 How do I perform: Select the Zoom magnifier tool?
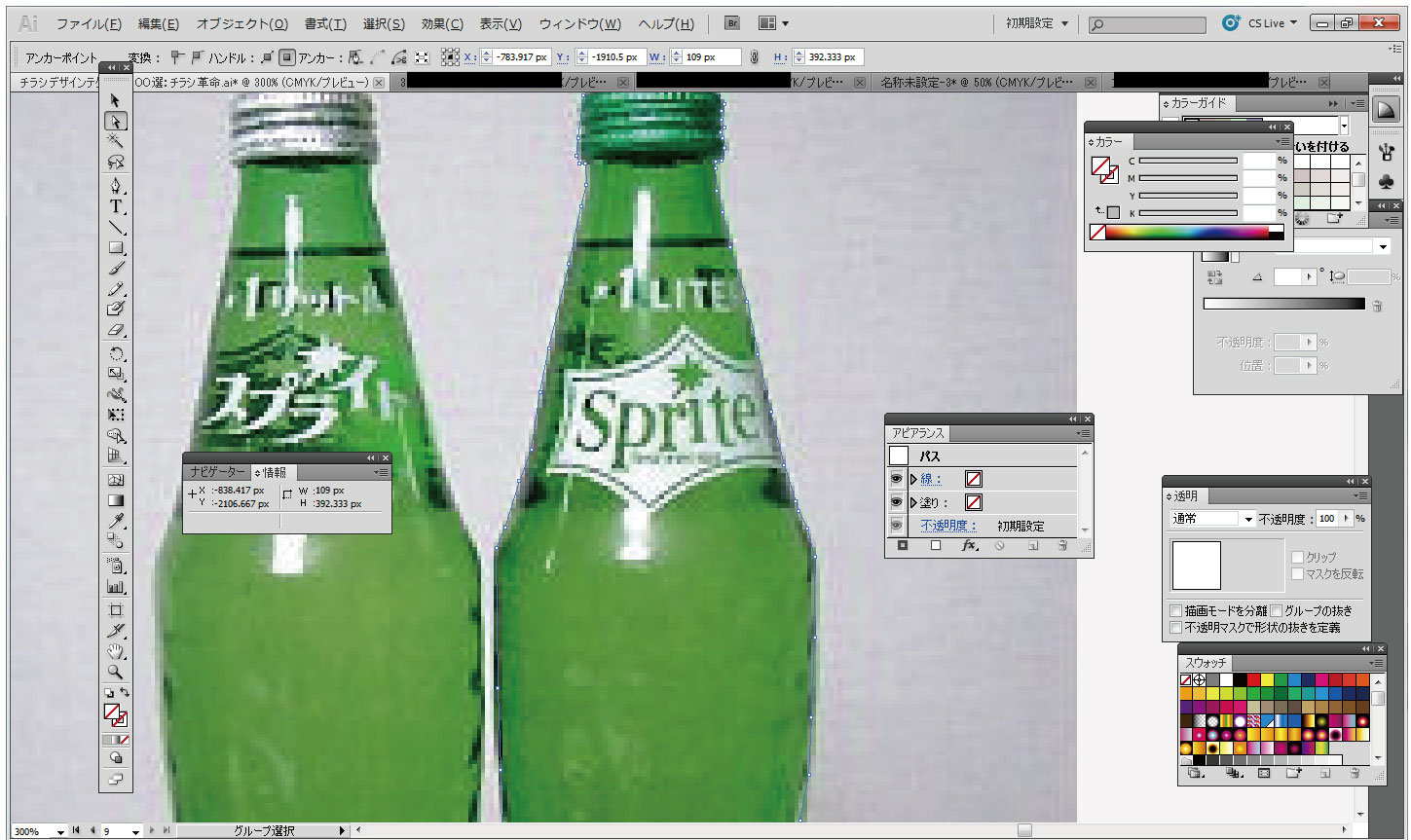tap(116, 672)
